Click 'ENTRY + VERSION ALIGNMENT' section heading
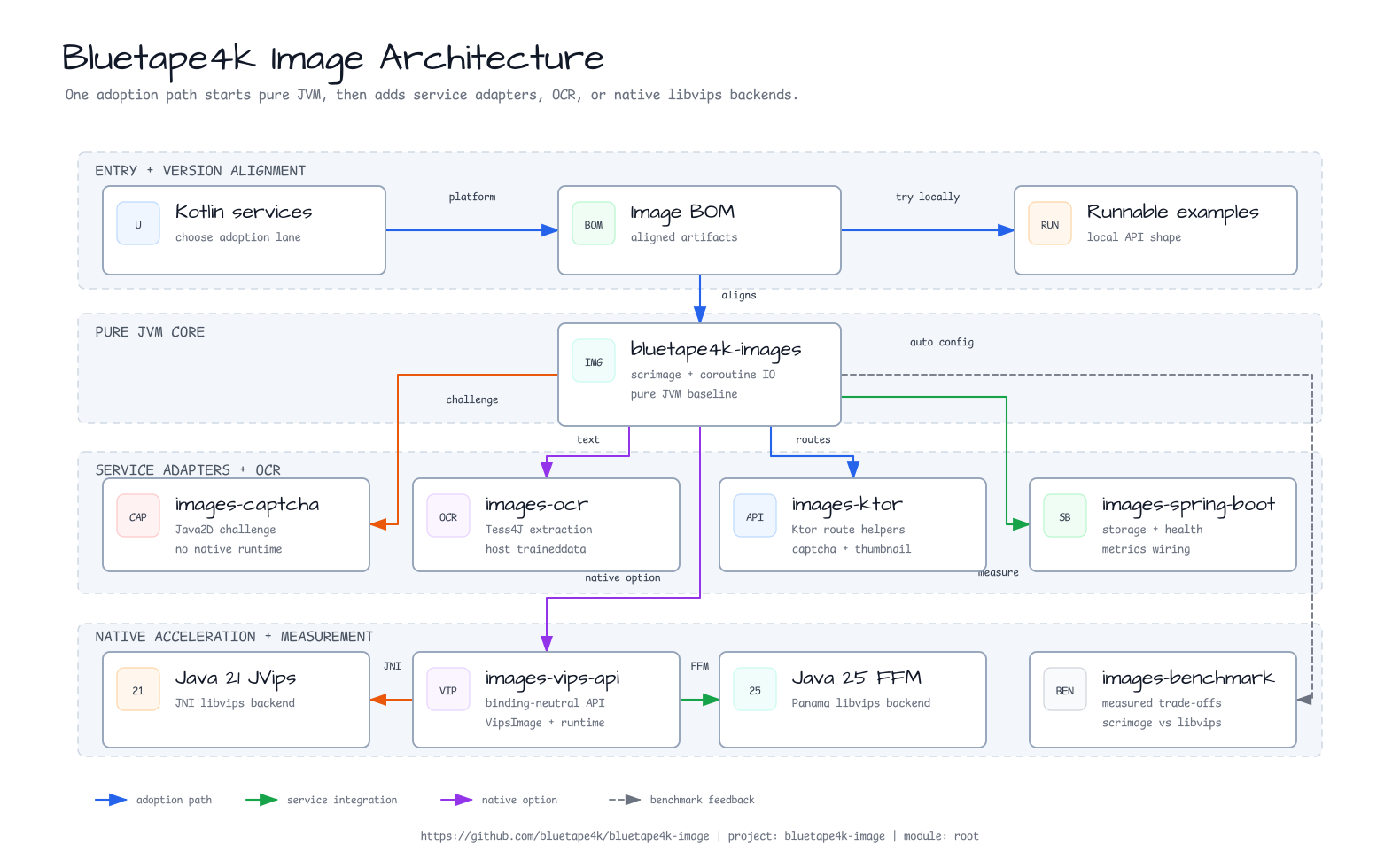Image resolution: width=1400 pixels, height=868 pixels. 200,171
